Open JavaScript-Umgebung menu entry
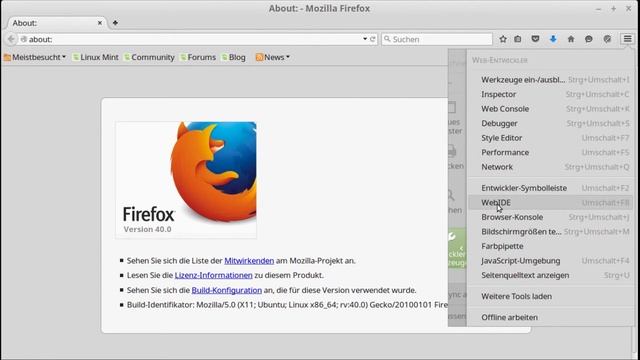640x360 pixels. (x=550, y=261)
